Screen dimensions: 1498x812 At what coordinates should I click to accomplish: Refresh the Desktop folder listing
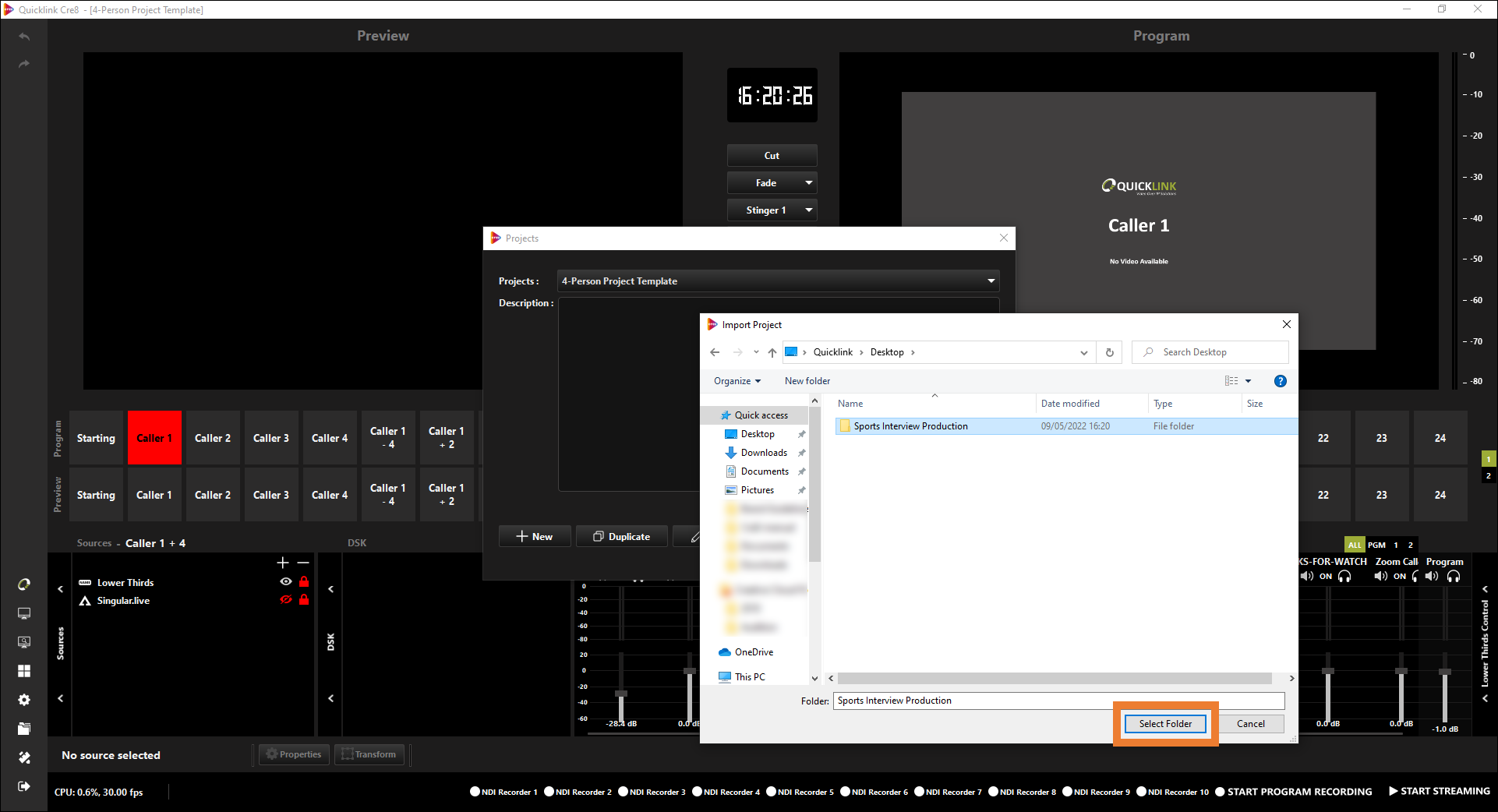[1110, 352]
